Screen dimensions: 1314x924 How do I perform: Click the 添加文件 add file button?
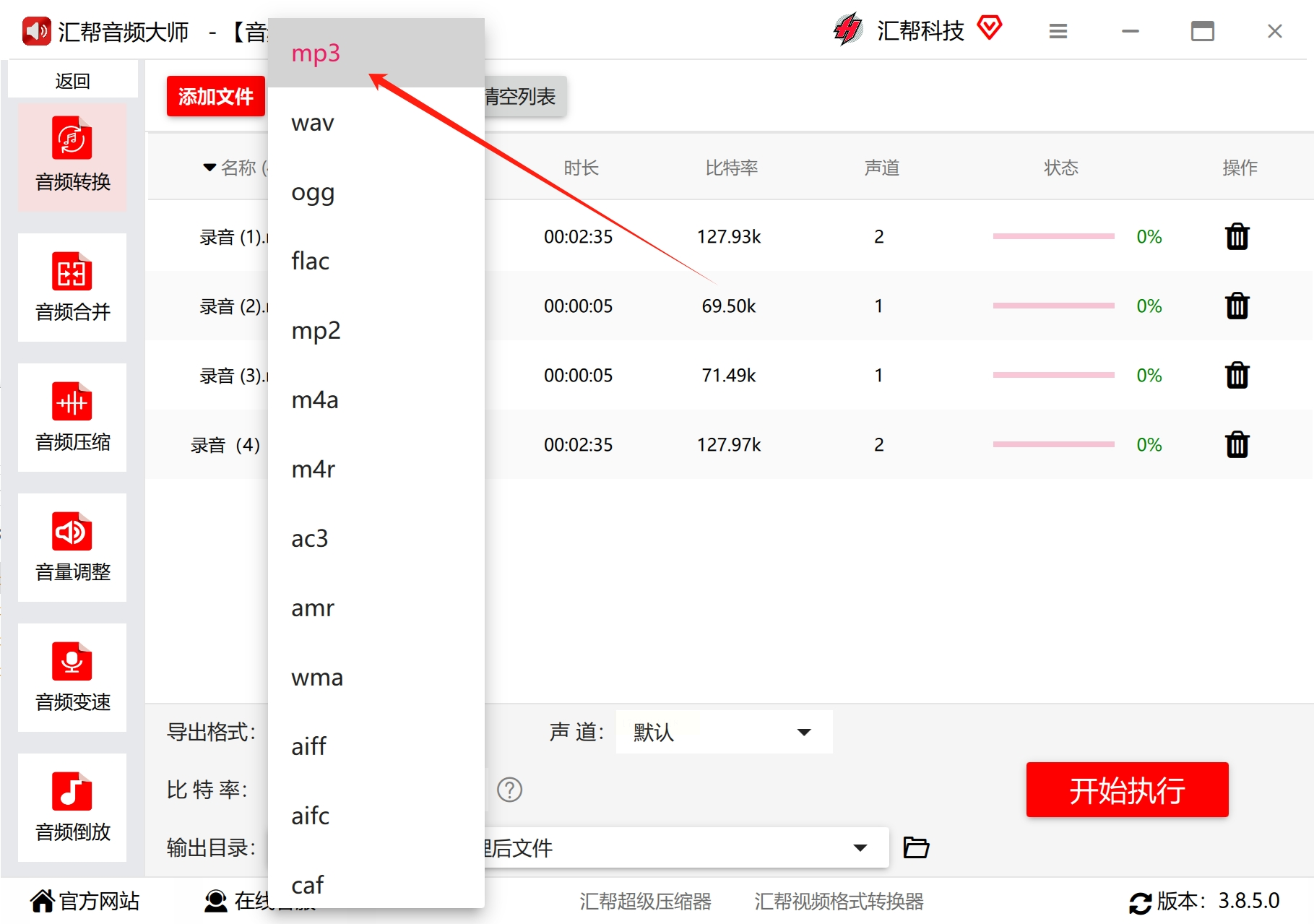click(216, 96)
